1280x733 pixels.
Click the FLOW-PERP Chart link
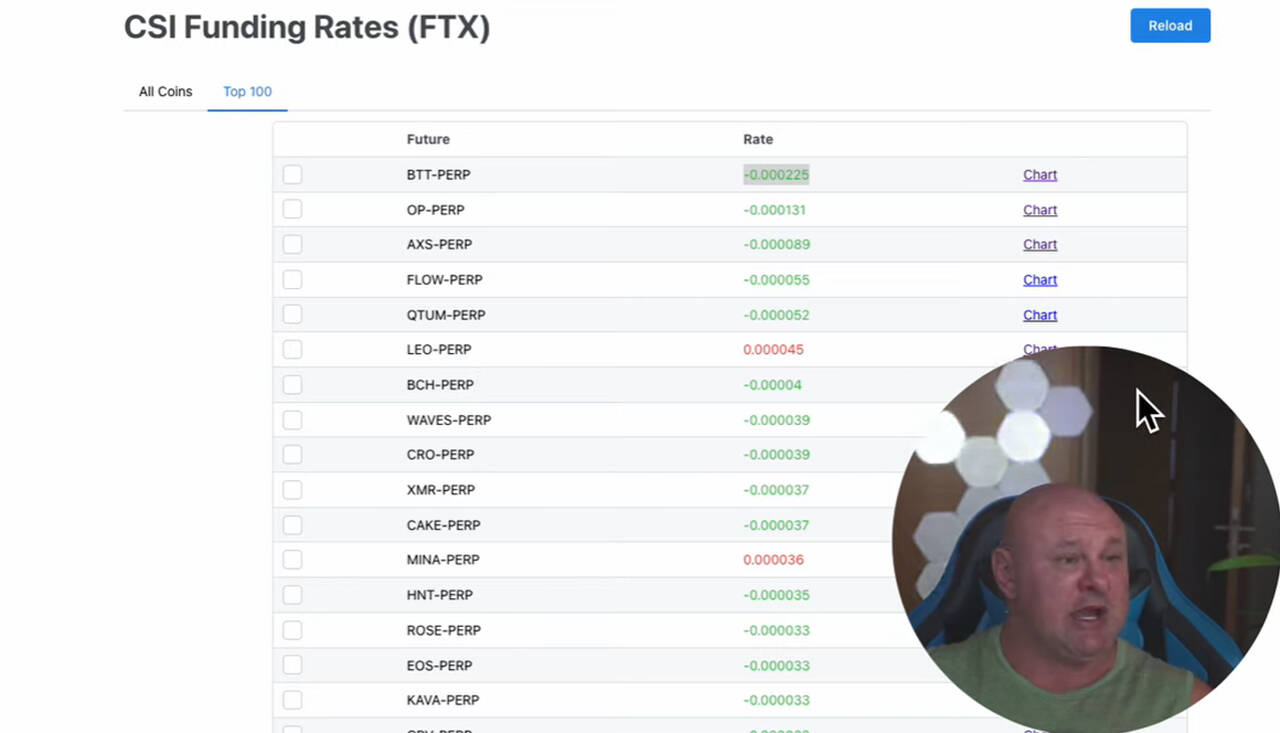(1039, 280)
